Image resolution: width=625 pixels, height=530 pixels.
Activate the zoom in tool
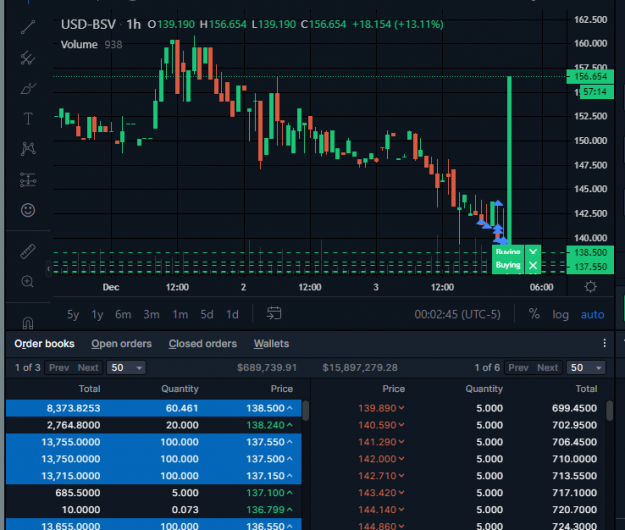coord(28,282)
